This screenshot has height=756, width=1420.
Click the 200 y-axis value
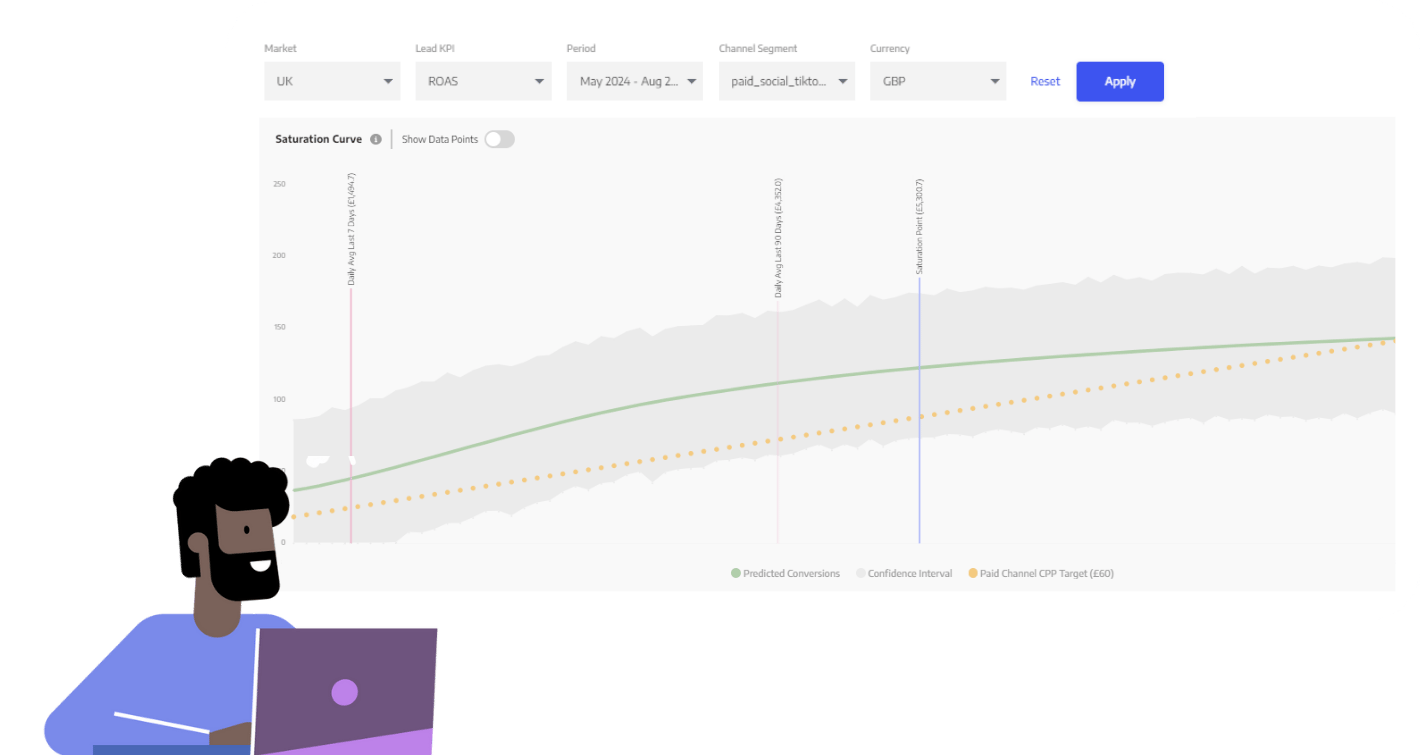coord(279,255)
